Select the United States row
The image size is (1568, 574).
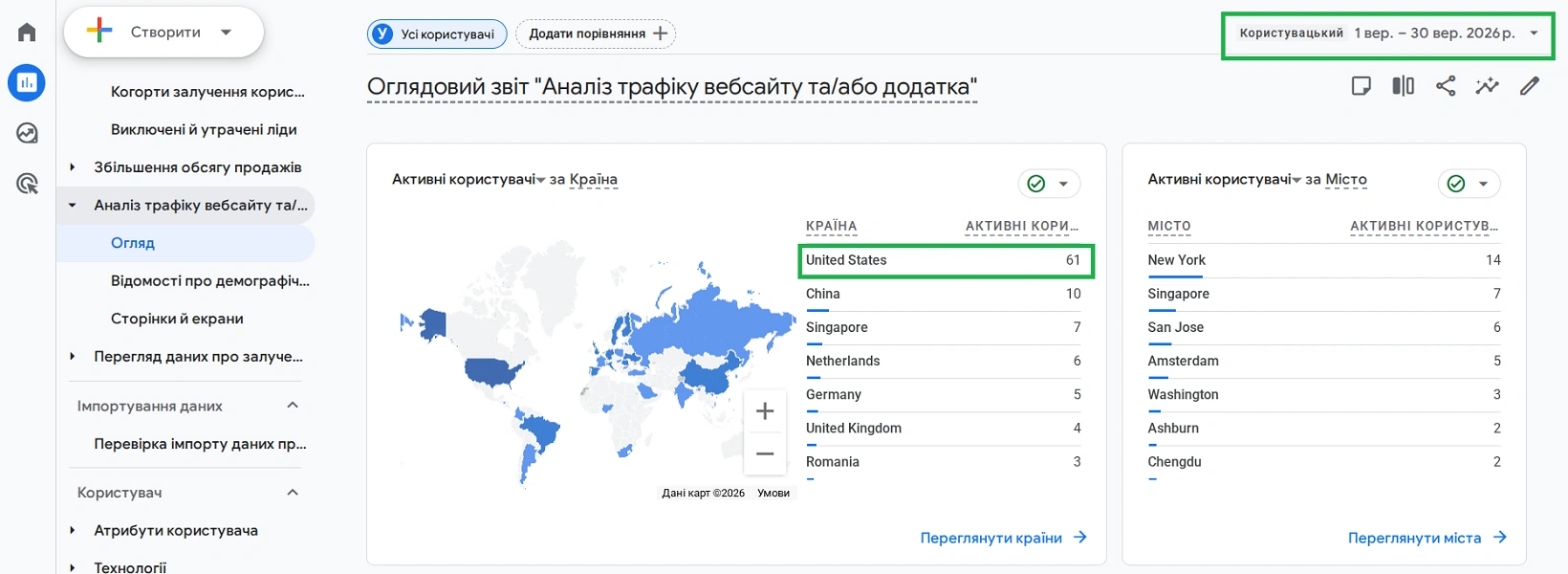943,260
